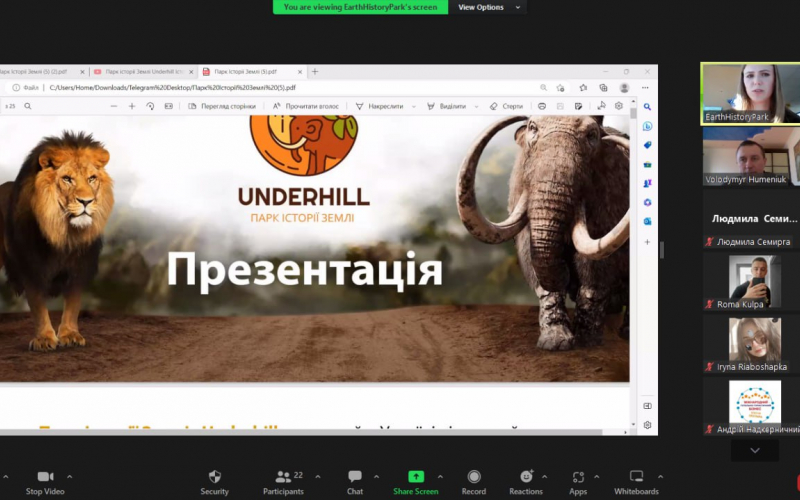The image size is (800, 500).
Task: Open the Reactions menu
Action: [x=526, y=482]
